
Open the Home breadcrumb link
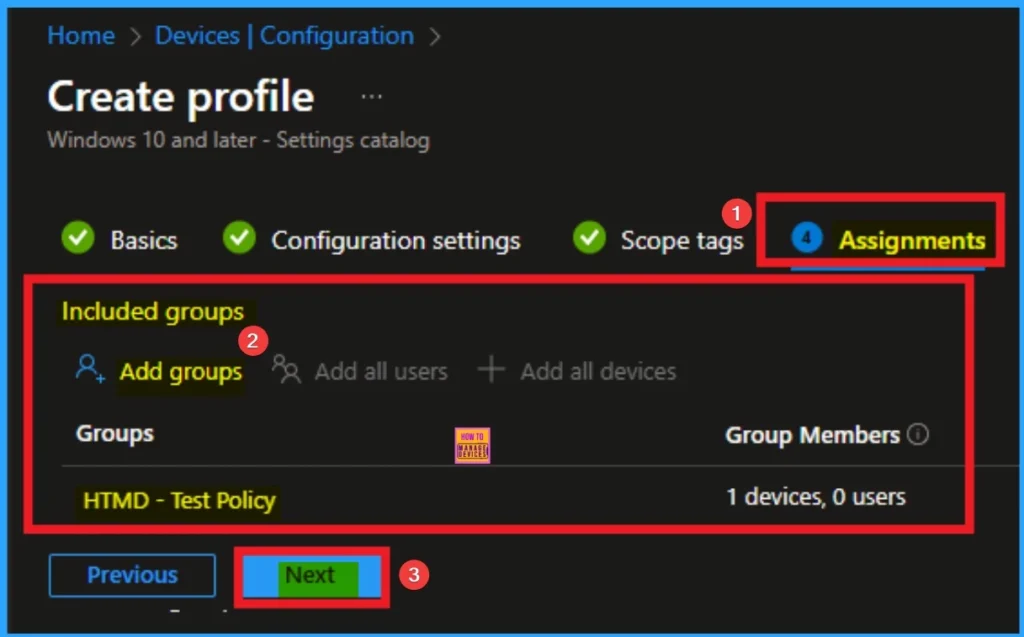(81, 35)
